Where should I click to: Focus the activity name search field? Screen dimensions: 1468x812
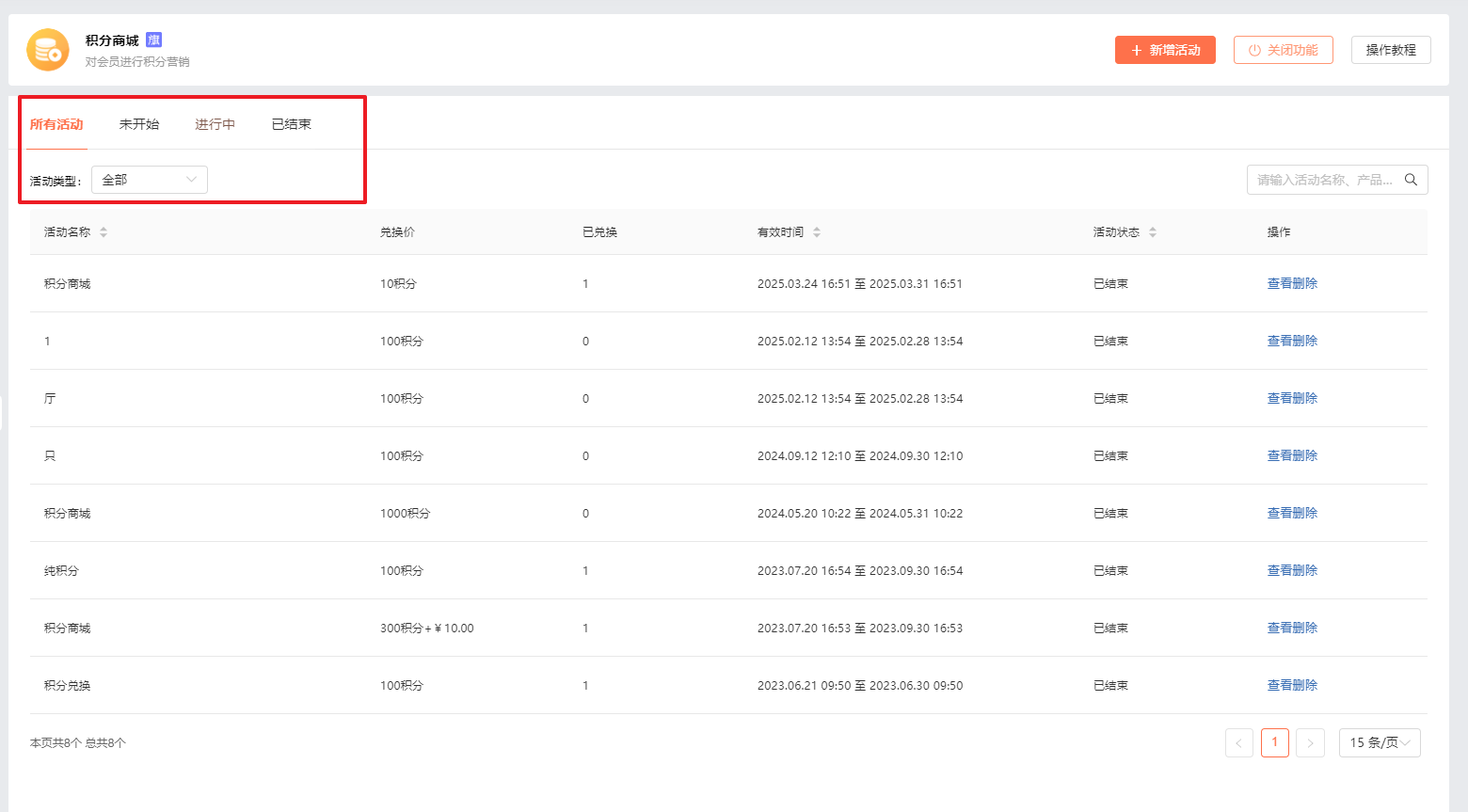click(1324, 180)
